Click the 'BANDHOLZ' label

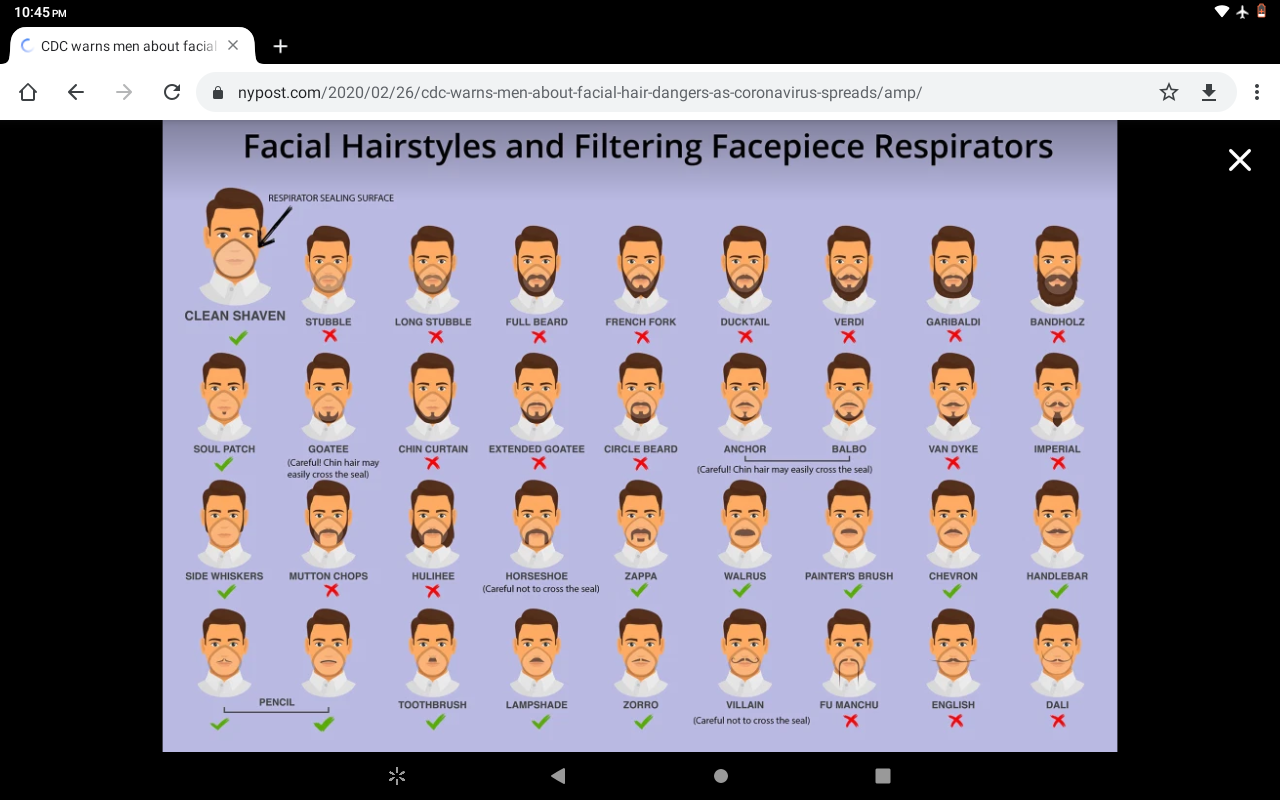pos(1057,322)
